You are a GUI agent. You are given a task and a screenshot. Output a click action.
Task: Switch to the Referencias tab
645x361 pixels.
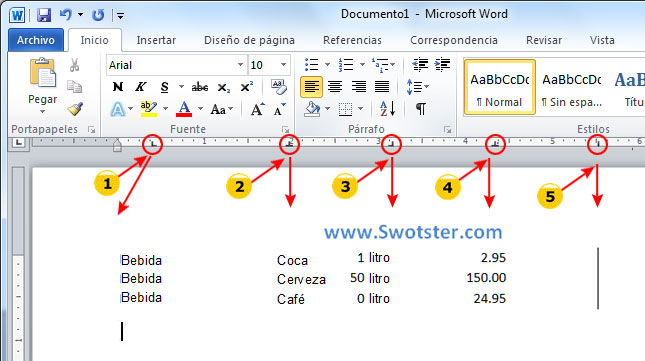352,40
